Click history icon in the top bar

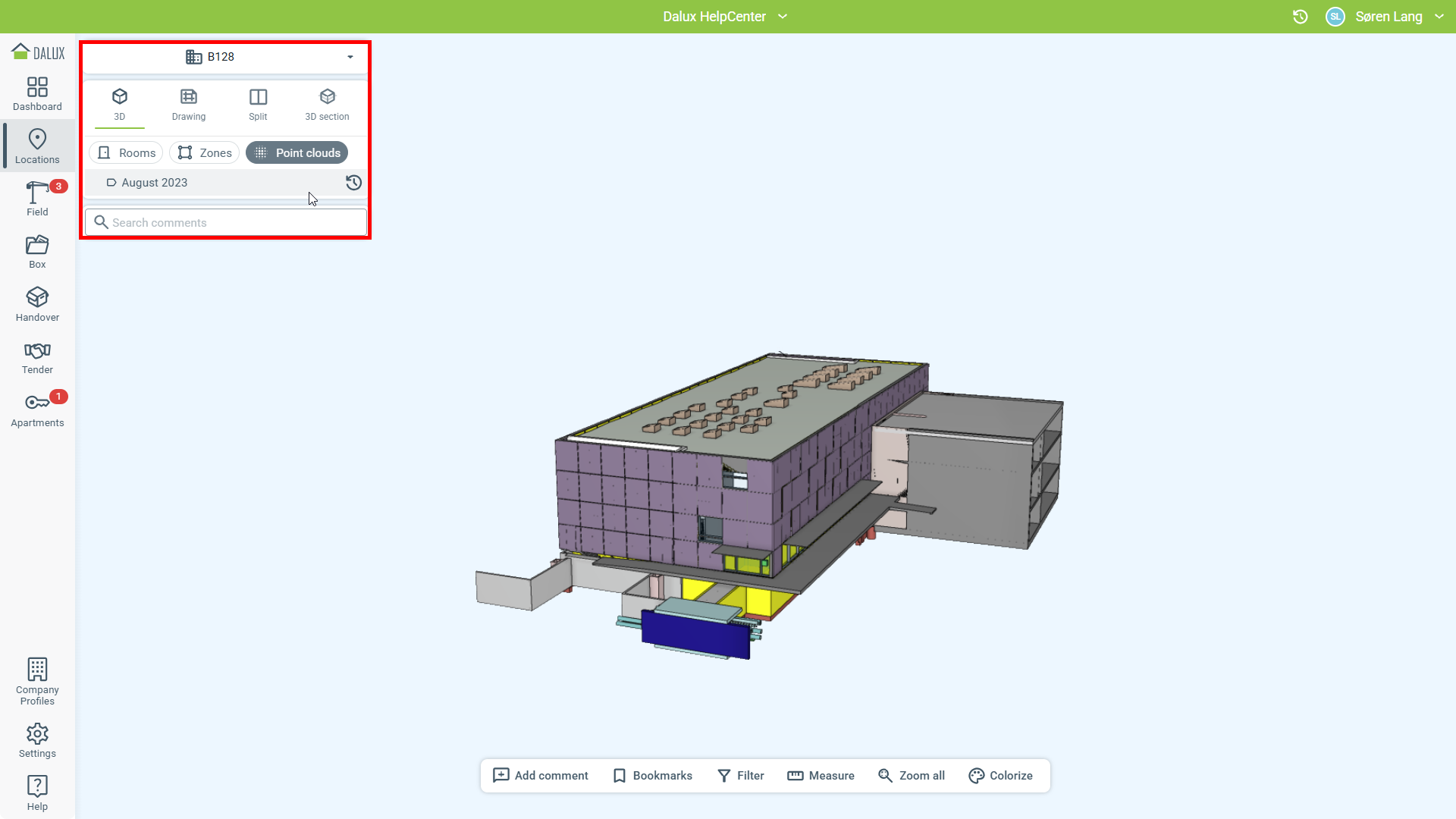click(1300, 17)
